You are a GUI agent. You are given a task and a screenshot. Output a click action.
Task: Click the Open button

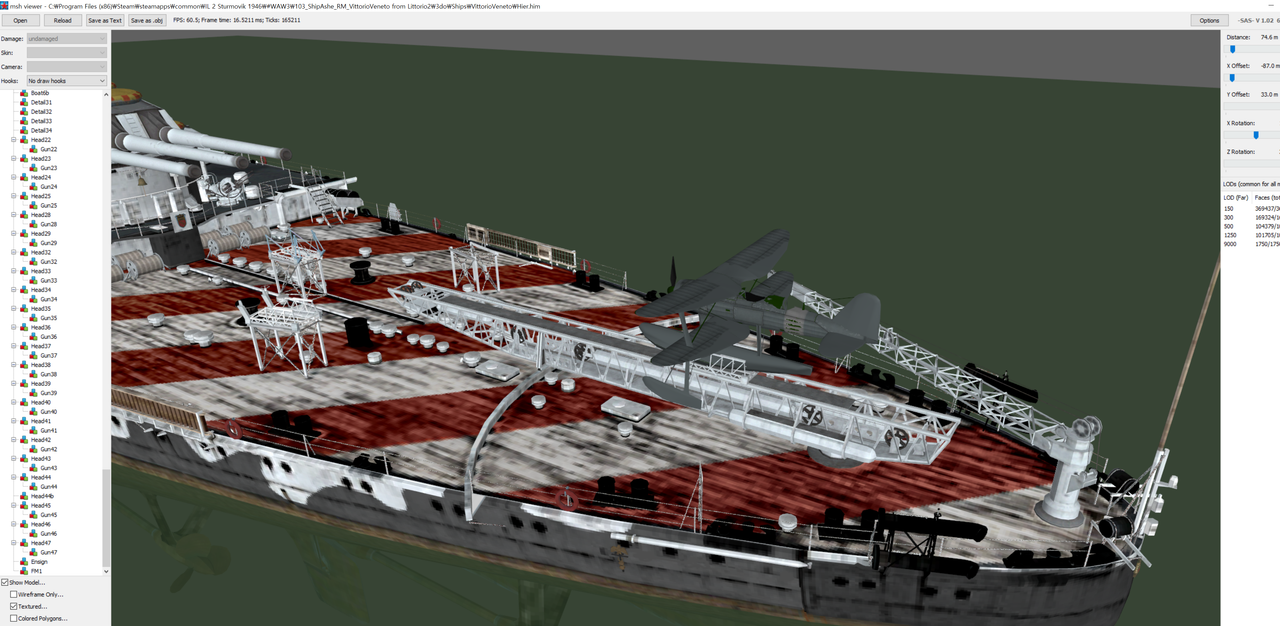click(20, 20)
